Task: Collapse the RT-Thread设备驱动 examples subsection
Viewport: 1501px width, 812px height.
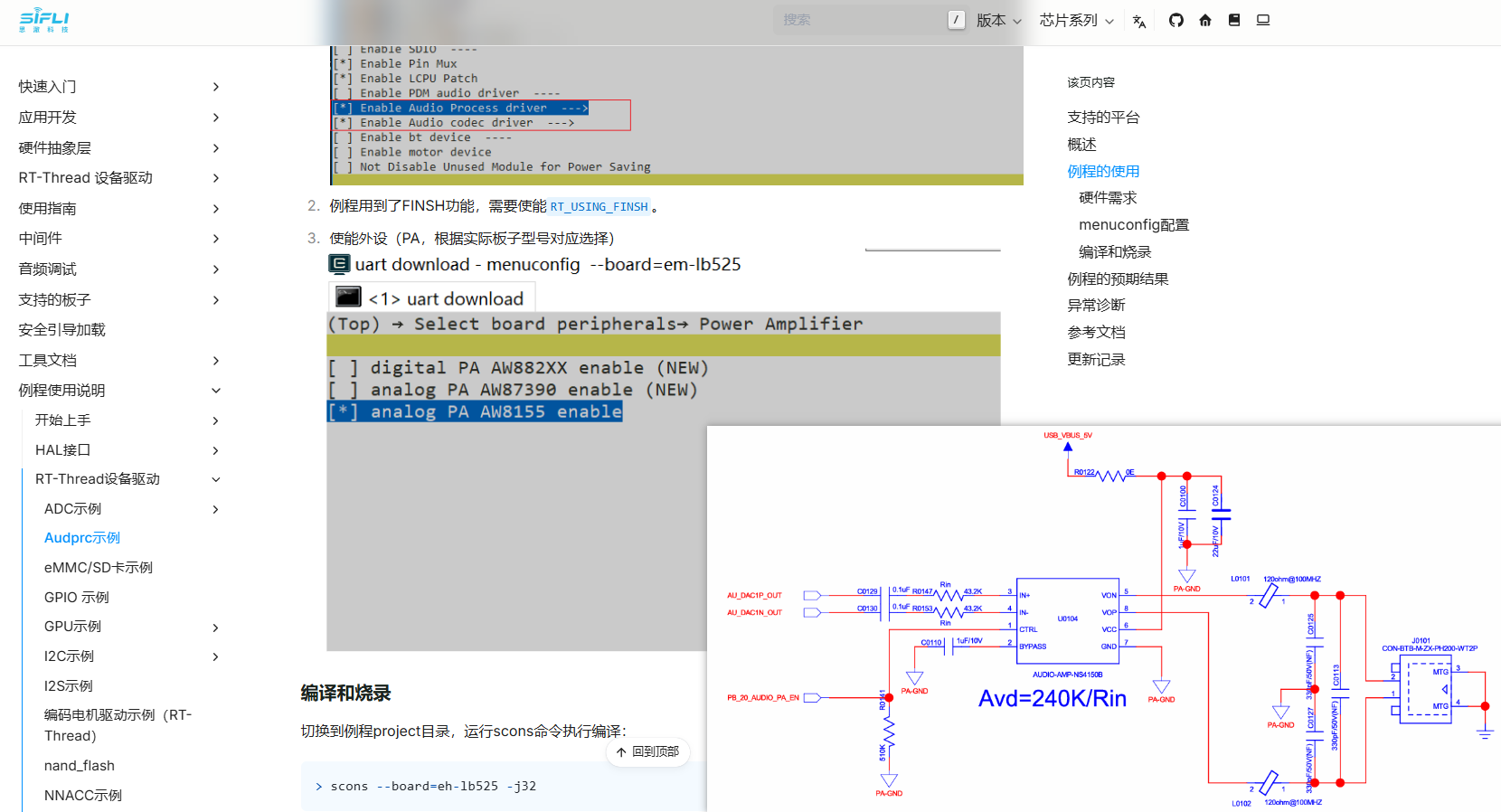Action: (x=215, y=479)
